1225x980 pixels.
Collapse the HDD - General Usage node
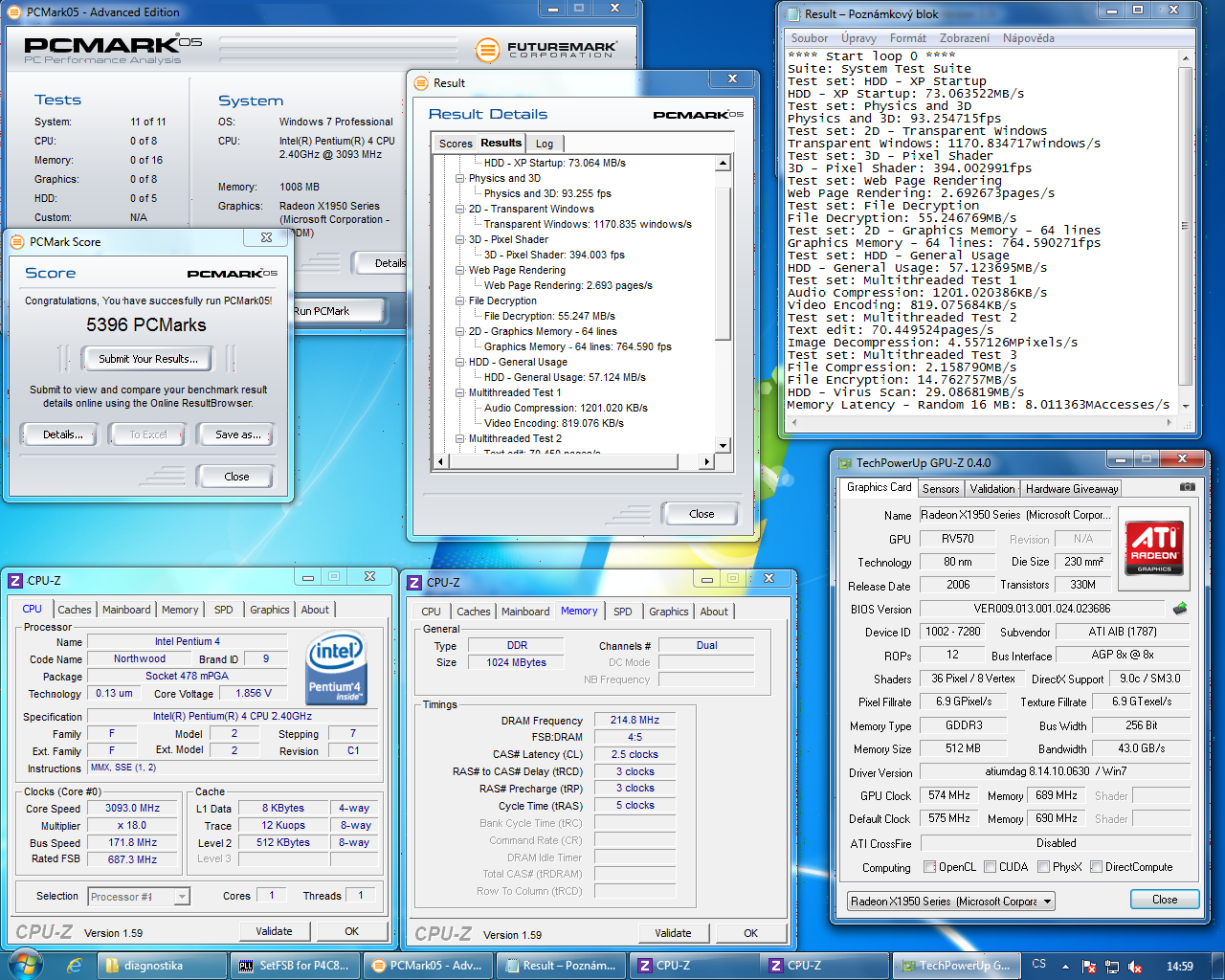pos(459,362)
